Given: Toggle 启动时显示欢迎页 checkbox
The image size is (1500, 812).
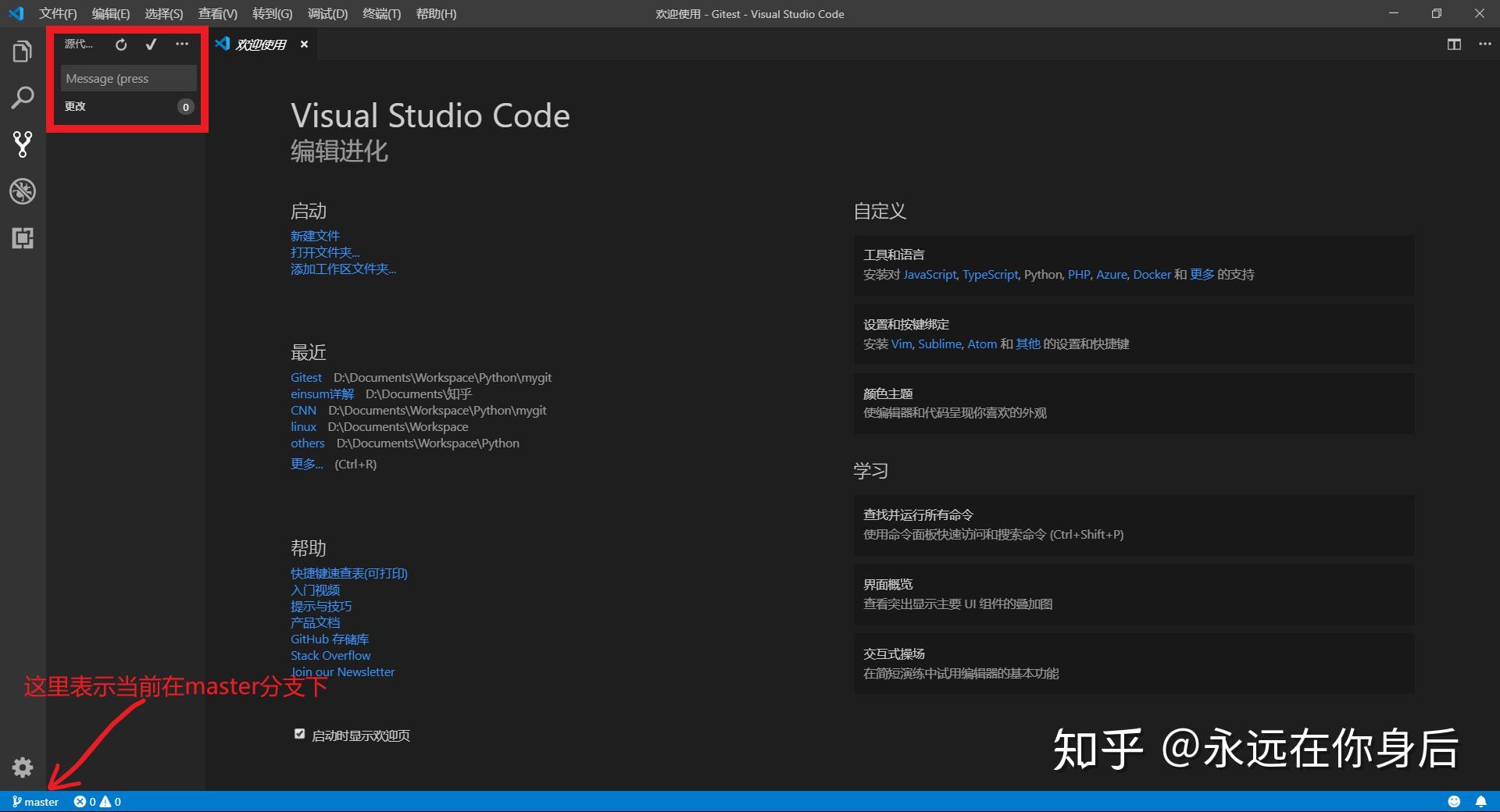Looking at the screenshot, I should coord(299,734).
